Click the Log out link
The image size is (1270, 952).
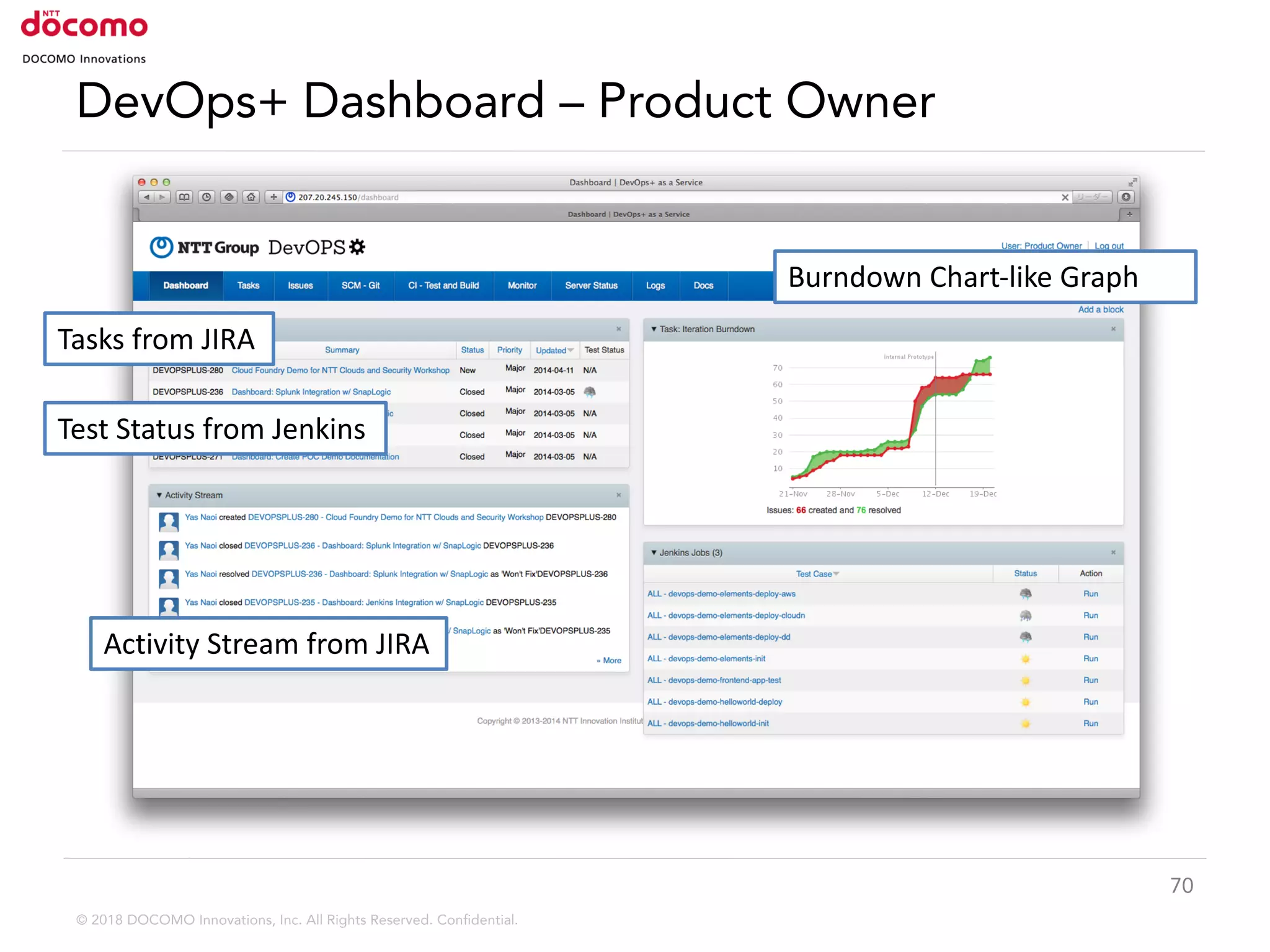coord(1109,245)
